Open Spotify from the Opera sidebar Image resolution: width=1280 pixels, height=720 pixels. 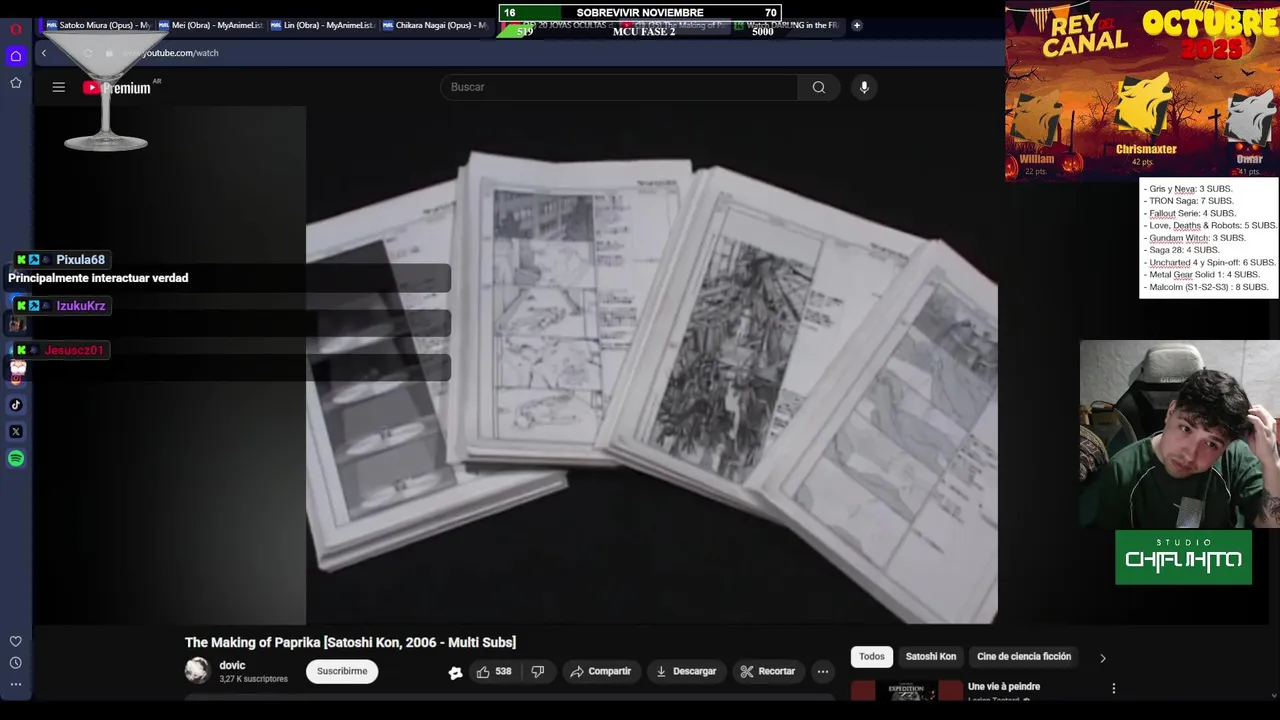pos(16,458)
